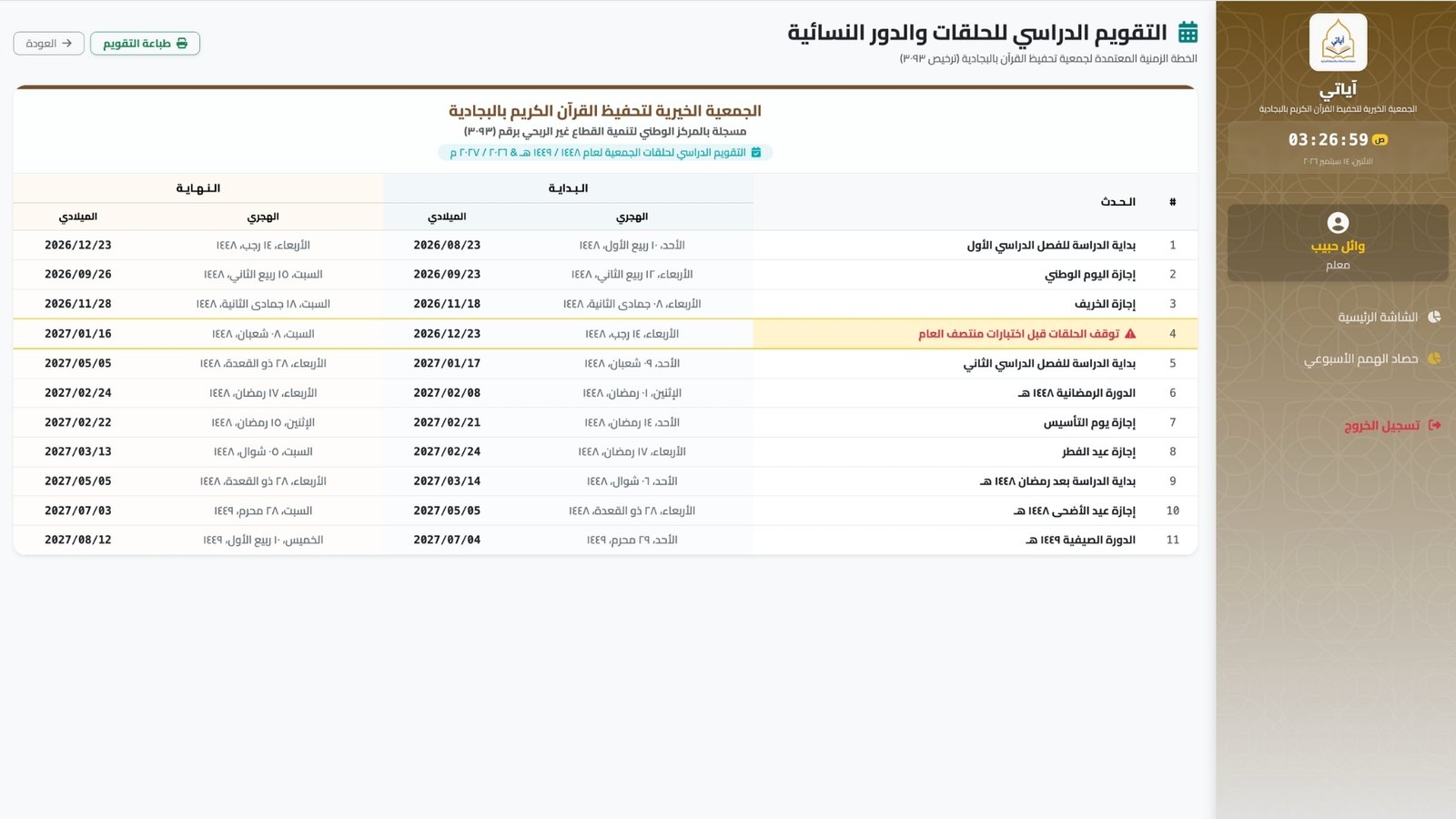Click the الحدث column header
This screenshot has height=819, width=1456.
pyautogui.click(x=1118, y=202)
